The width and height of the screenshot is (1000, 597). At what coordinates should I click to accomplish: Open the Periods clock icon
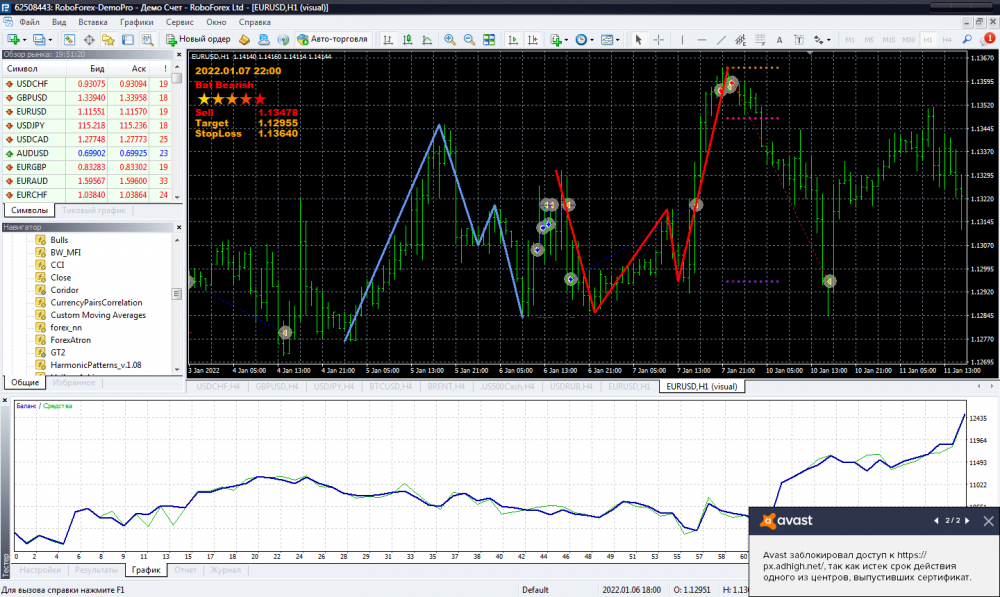(x=581, y=40)
